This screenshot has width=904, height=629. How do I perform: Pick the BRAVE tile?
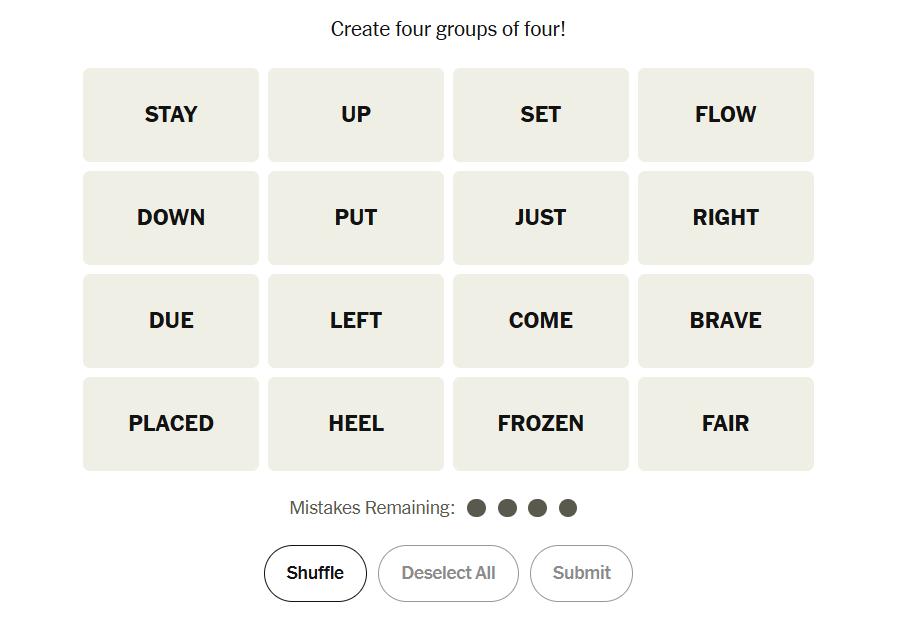click(x=726, y=321)
